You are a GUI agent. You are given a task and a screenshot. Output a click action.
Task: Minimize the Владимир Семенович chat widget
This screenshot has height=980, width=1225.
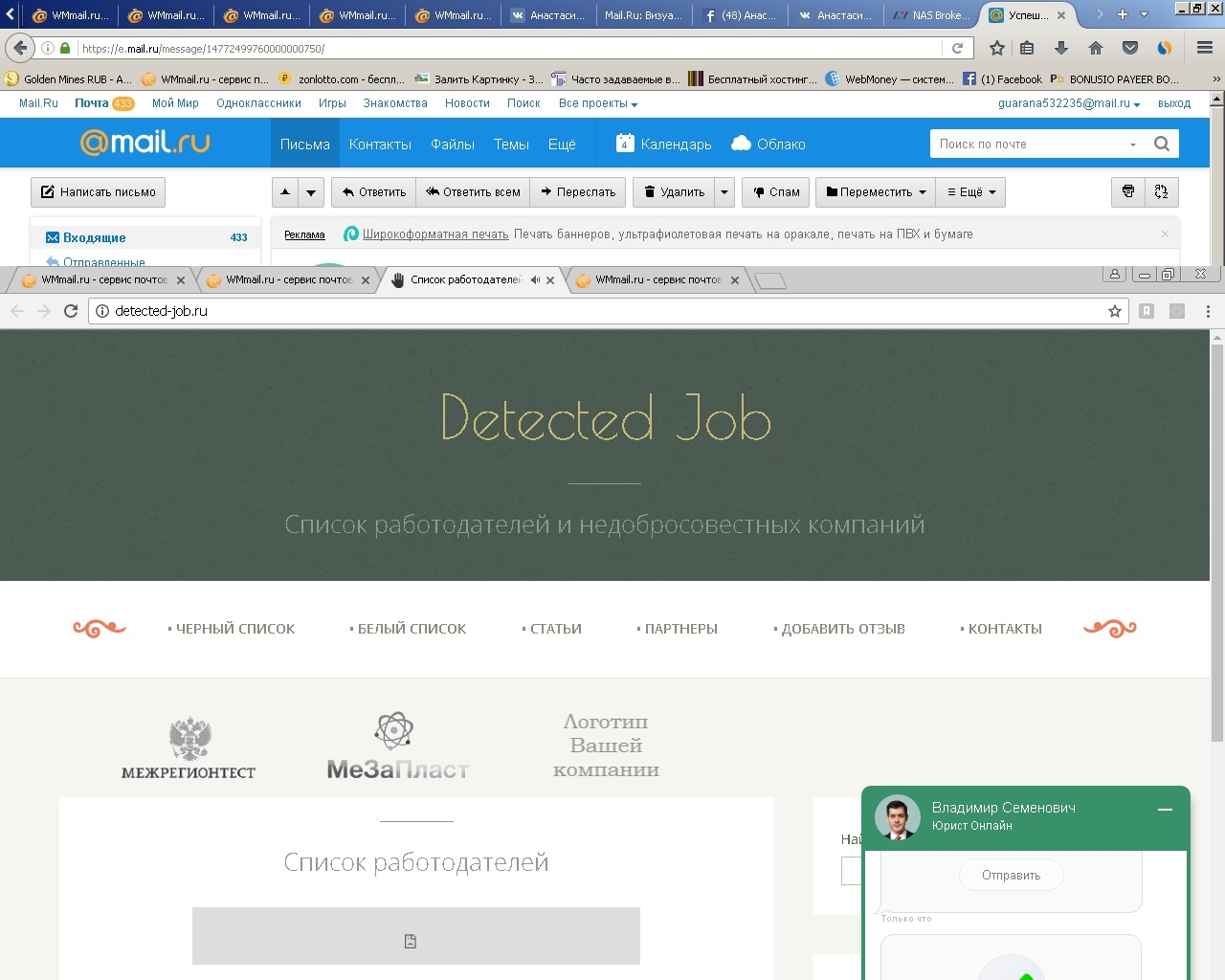tap(1165, 810)
